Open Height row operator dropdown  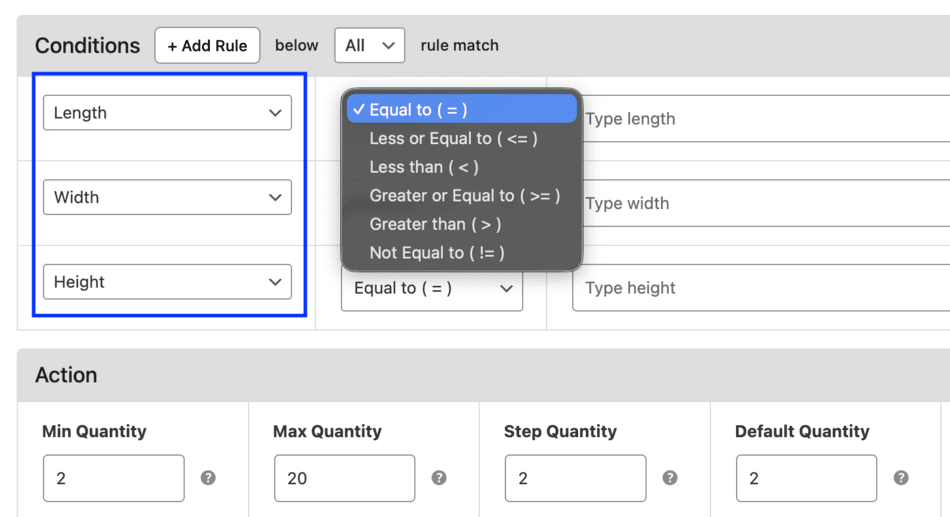(x=432, y=289)
